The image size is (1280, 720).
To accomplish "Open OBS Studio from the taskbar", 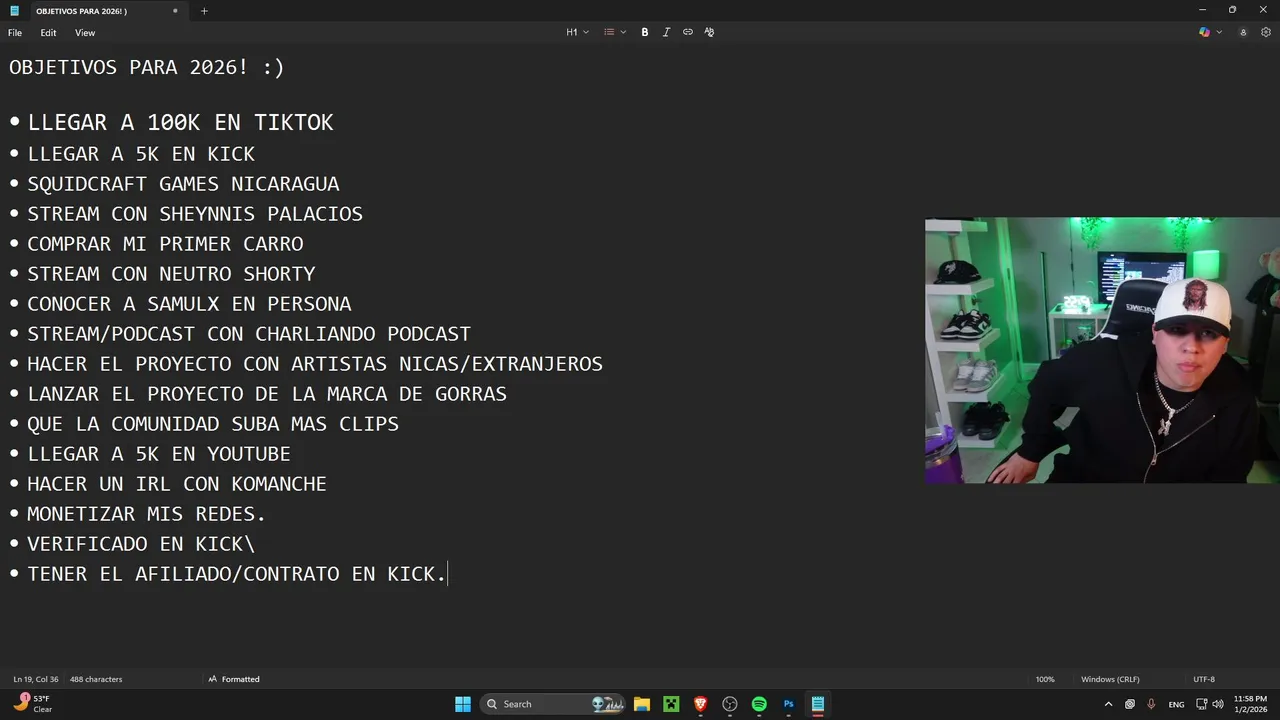I will point(730,704).
